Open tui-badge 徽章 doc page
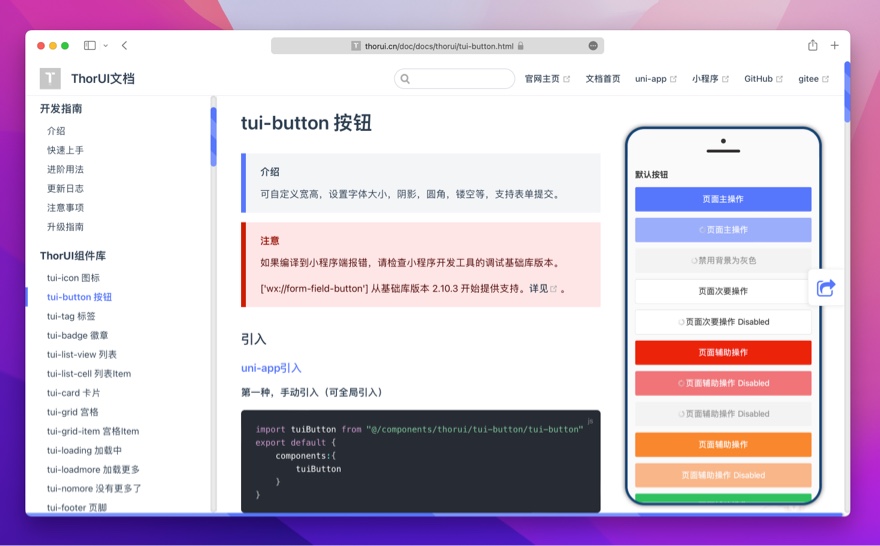 [x=77, y=335]
